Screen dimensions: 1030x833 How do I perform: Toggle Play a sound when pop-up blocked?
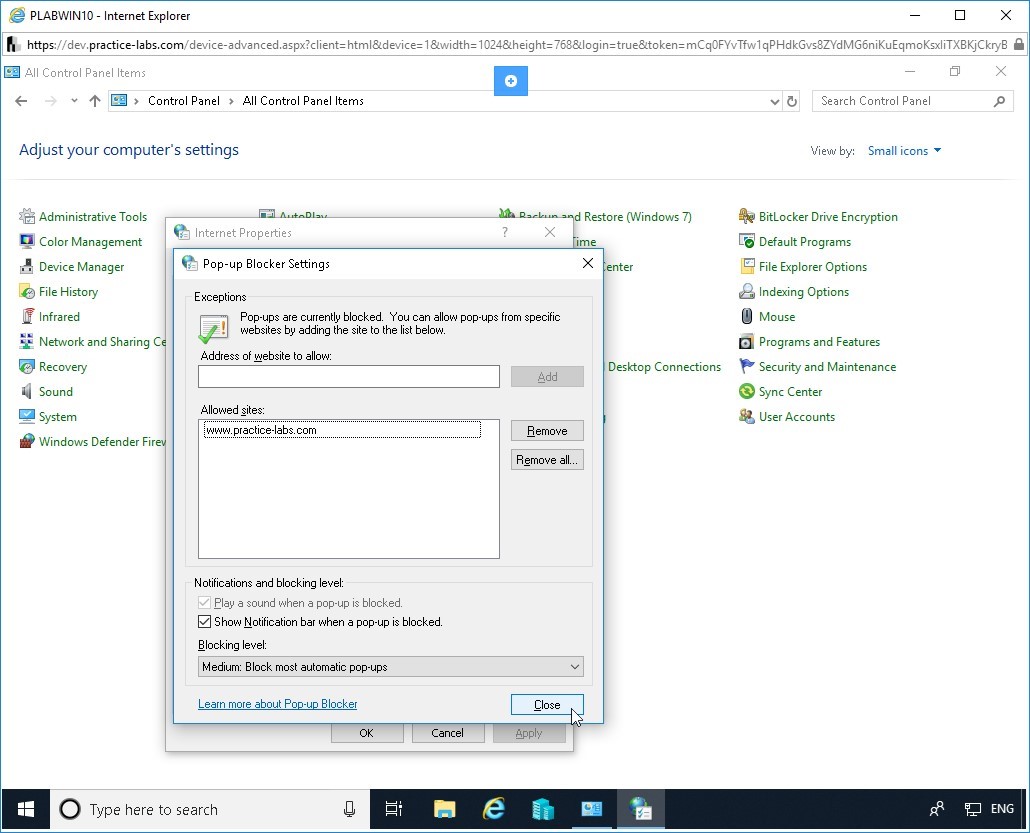[204, 602]
